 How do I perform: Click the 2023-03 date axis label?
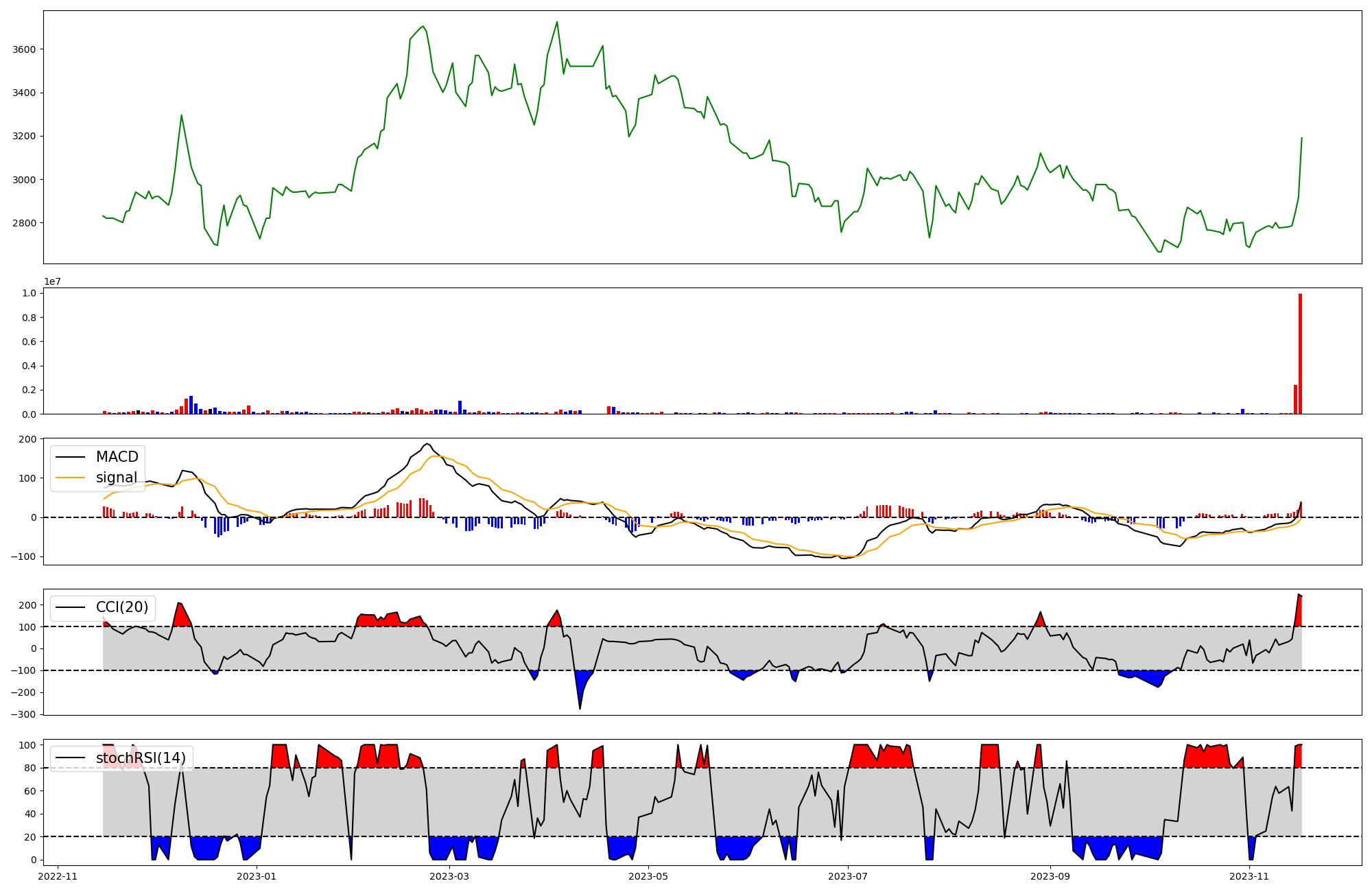[x=449, y=876]
